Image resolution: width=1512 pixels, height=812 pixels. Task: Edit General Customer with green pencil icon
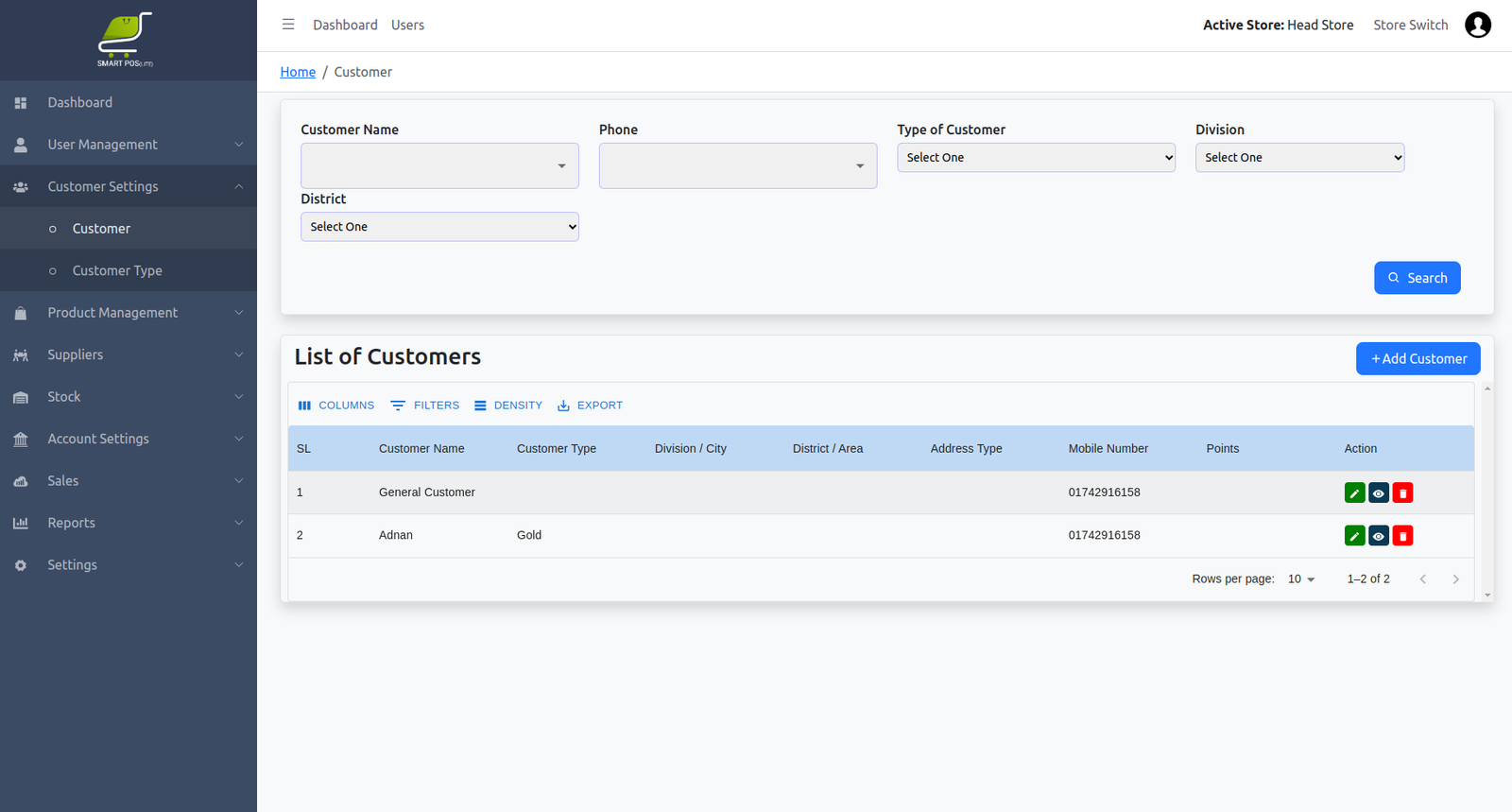1354,492
